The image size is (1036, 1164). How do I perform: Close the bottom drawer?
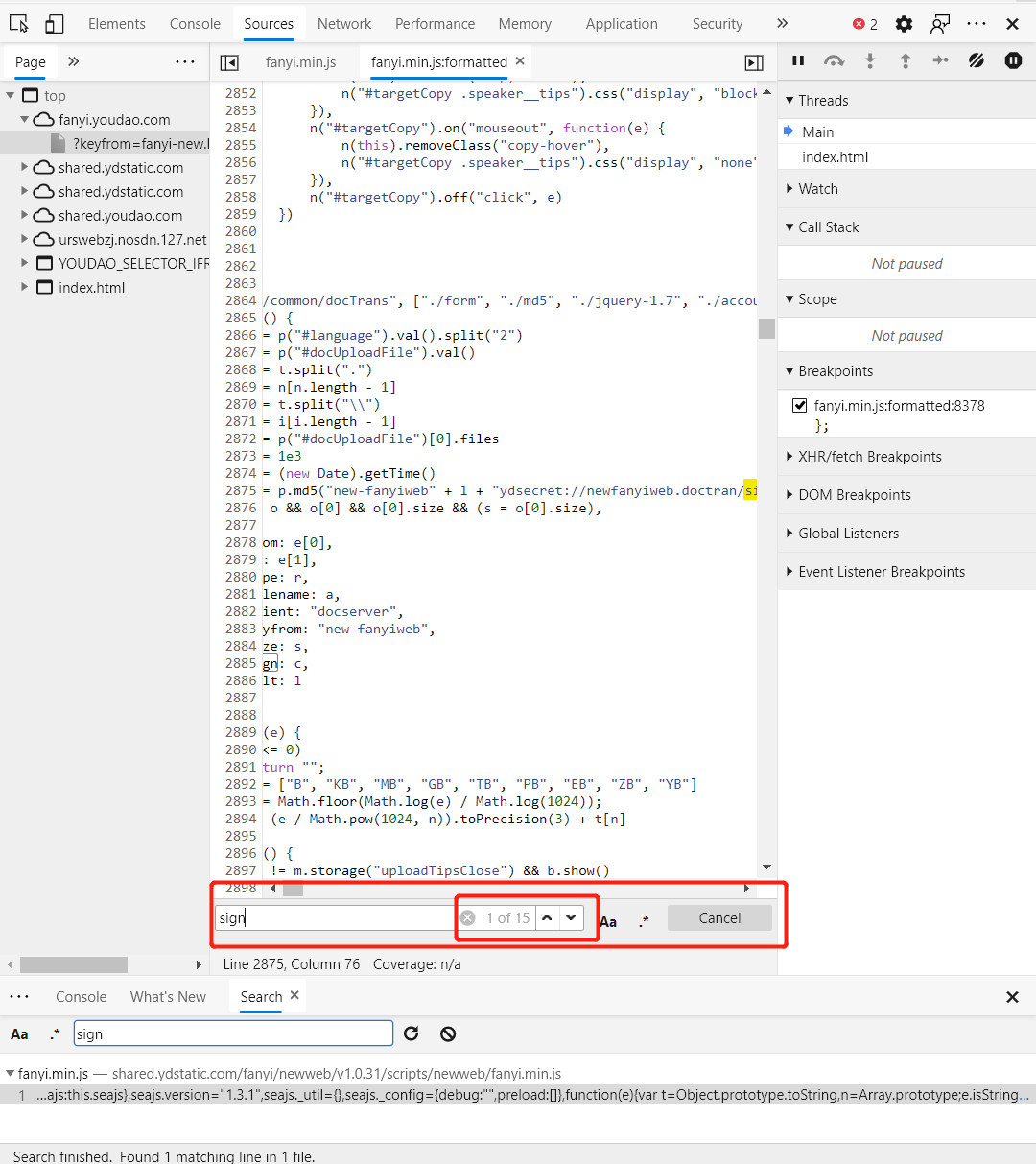click(1012, 997)
